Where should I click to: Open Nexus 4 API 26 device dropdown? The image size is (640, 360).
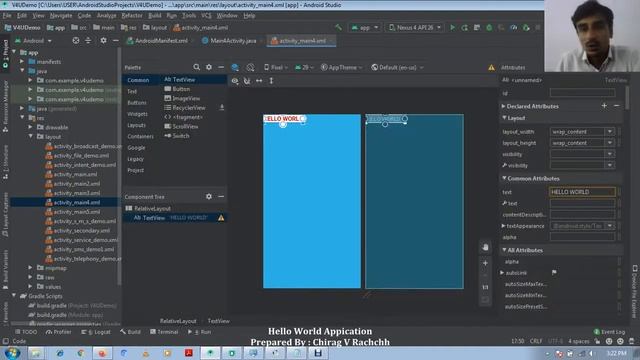pos(415,28)
